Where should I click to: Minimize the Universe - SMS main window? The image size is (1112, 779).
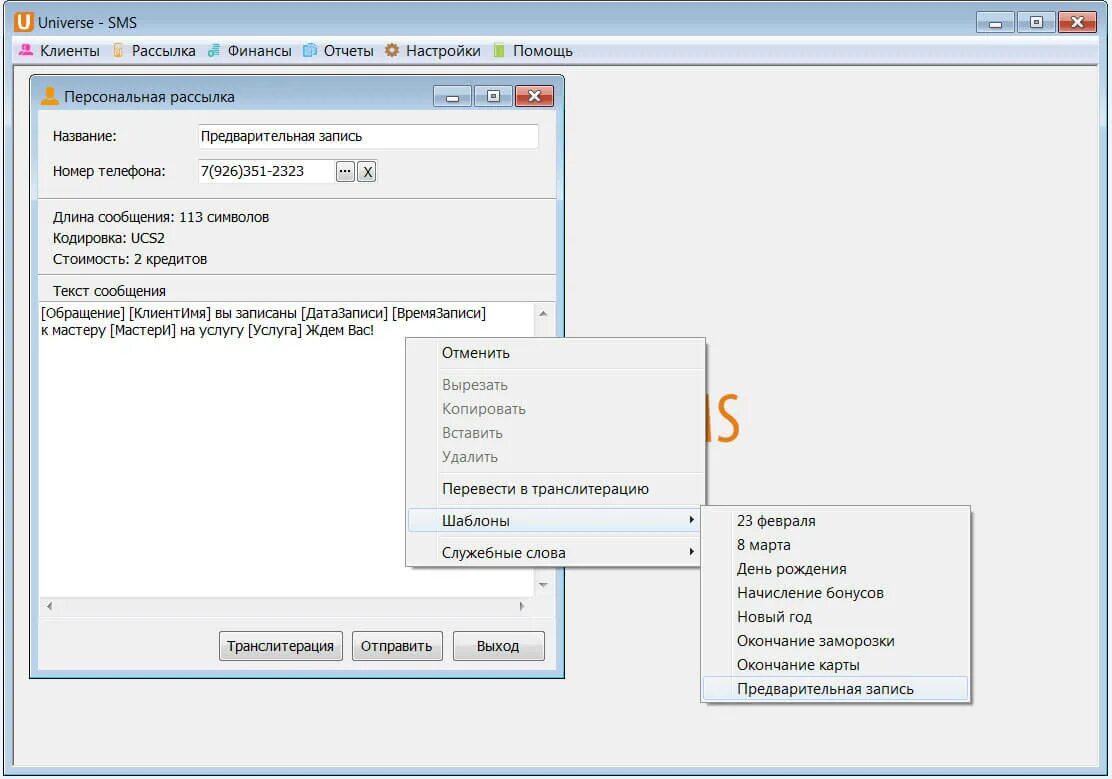pos(995,22)
